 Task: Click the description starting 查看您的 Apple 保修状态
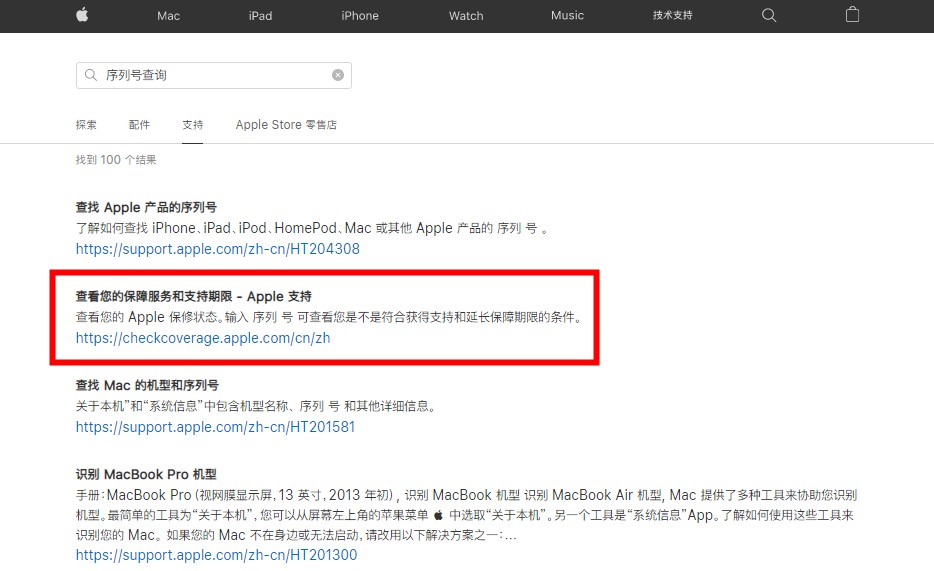coord(328,317)
